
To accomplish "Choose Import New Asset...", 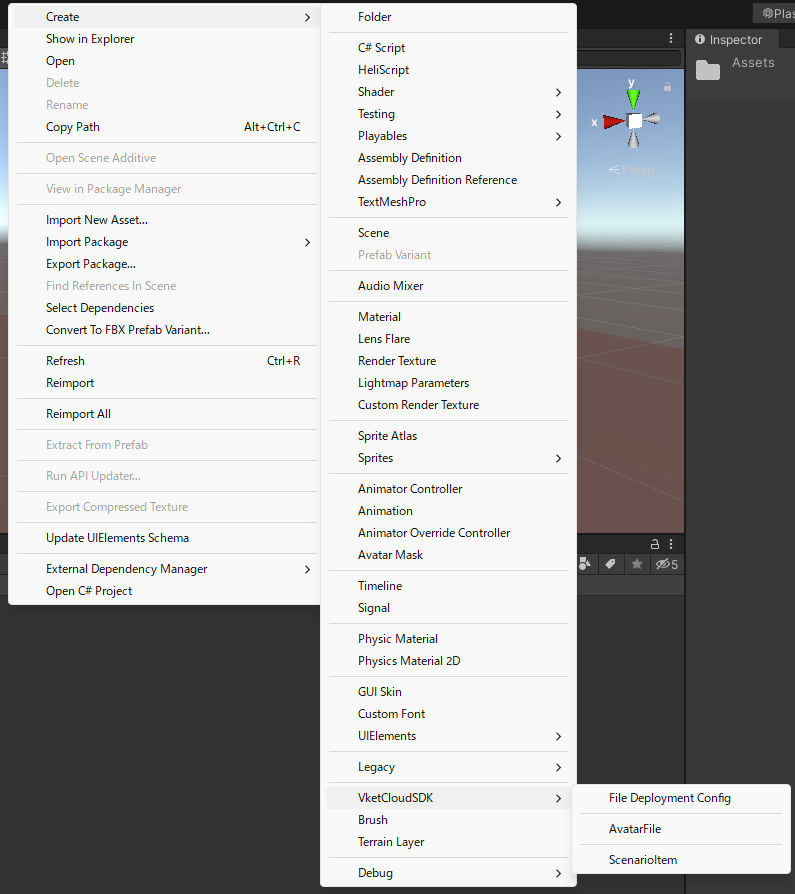I will point(166,220).
